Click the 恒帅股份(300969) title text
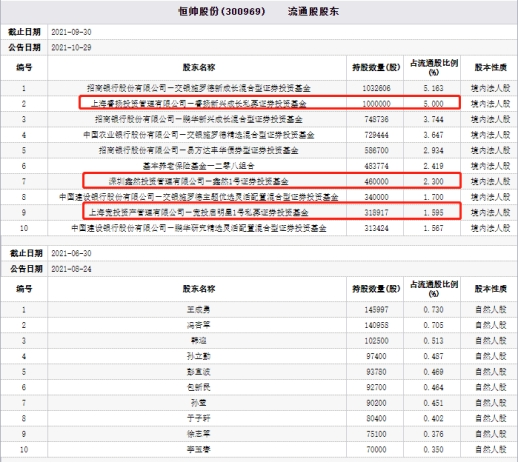518x463 pixels. click(x=222, y=12)
